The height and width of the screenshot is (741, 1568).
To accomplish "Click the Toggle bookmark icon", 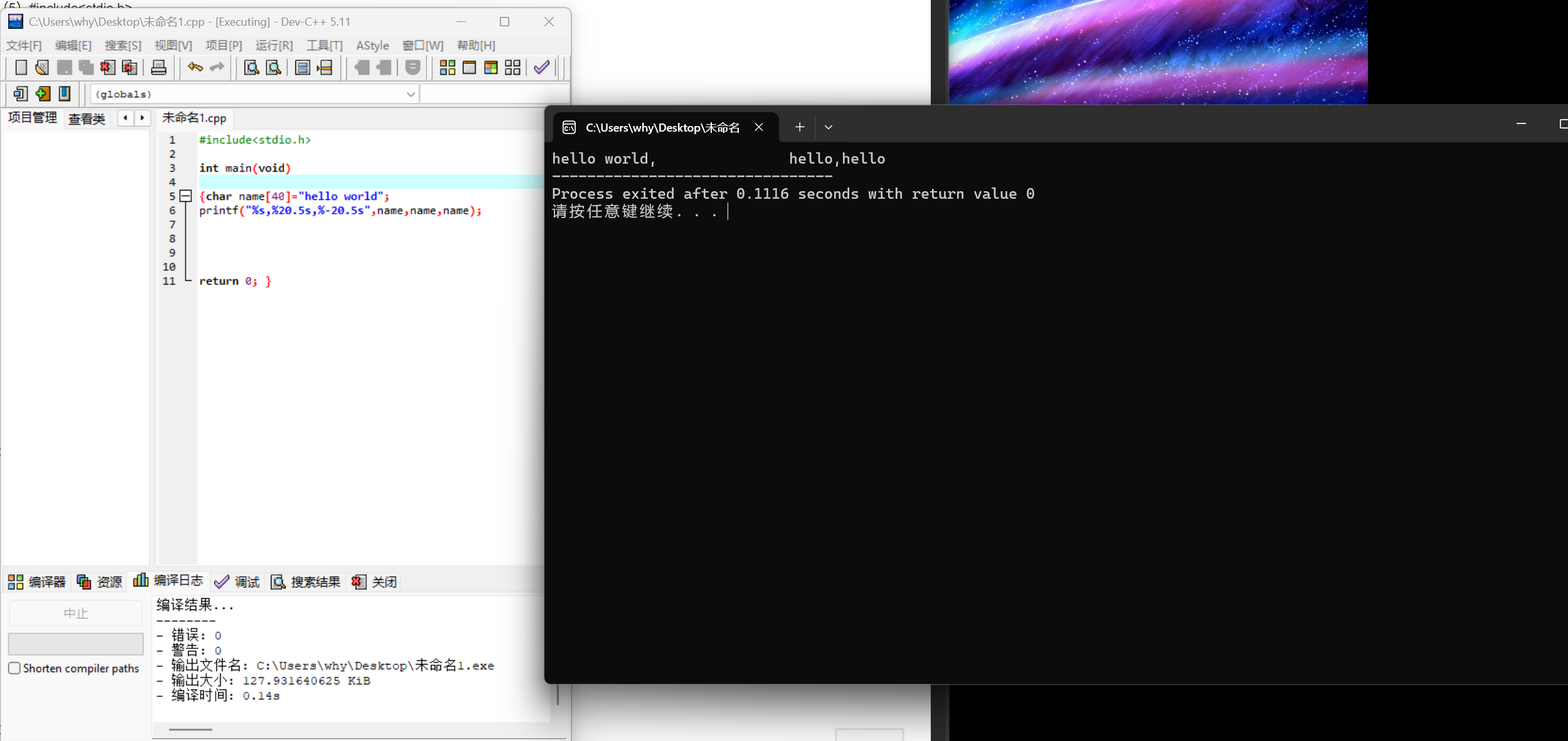I will pyautogui.click(x=65, y=94).
